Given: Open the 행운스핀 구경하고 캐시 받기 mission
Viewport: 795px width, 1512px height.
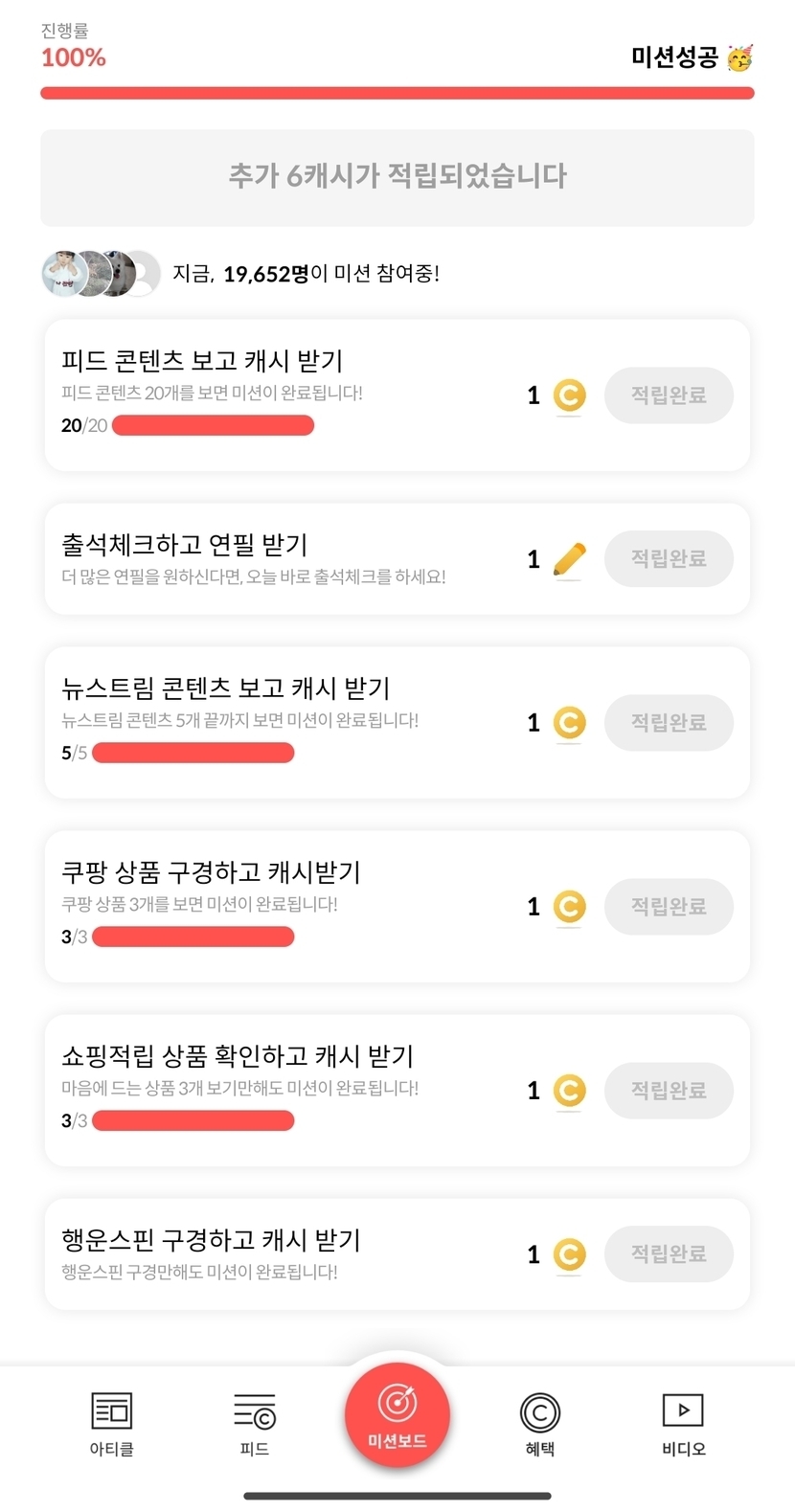Looking at the screenshot, I should tap(212, 1240).
